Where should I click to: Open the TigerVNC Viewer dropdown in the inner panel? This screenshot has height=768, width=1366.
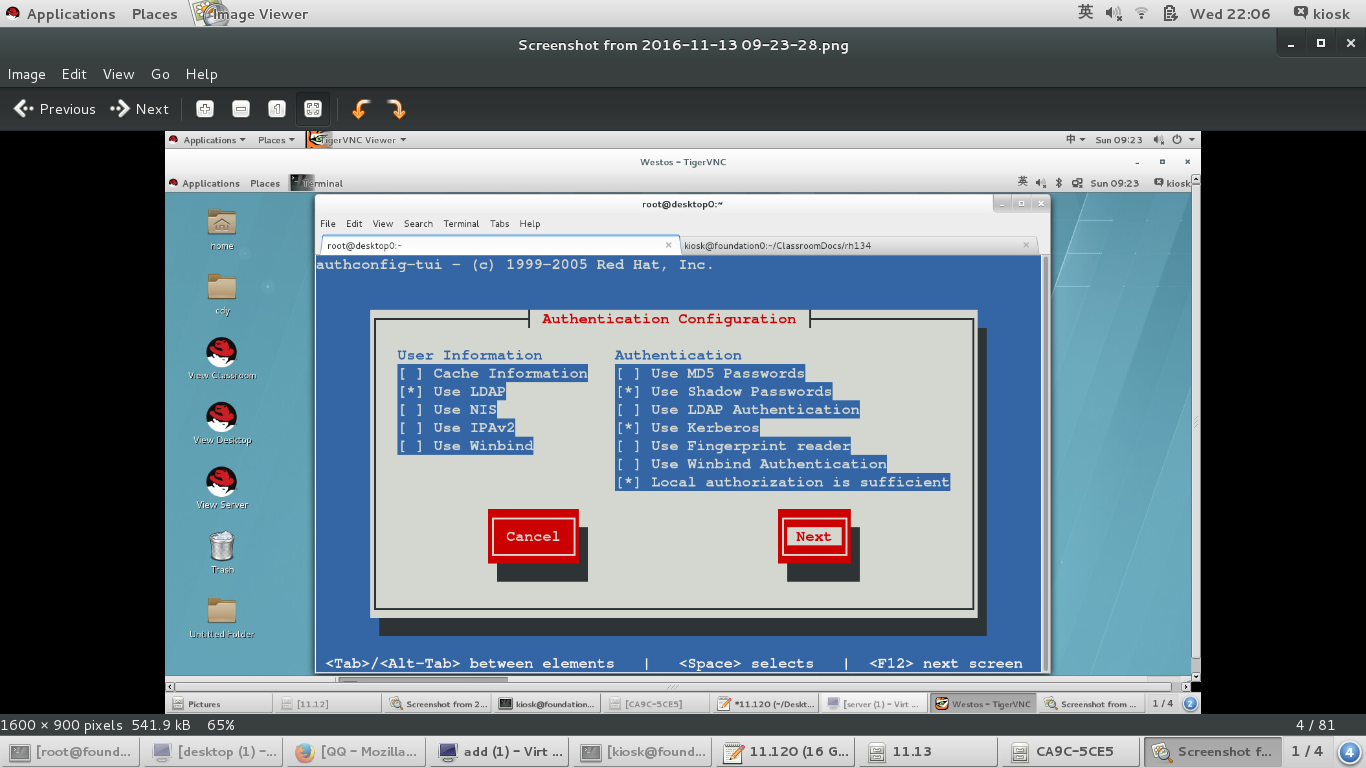pos(357,140)
